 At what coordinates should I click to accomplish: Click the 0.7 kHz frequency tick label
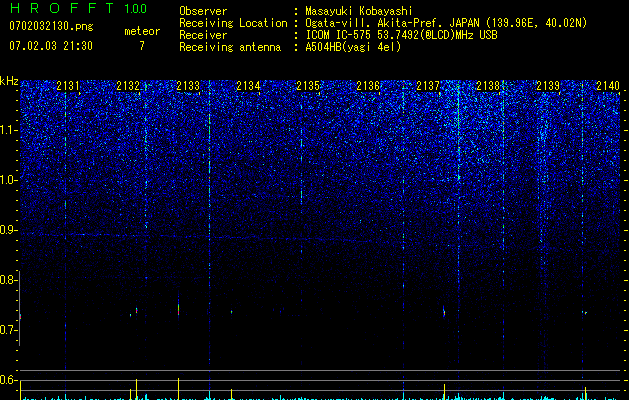(7, 330)
